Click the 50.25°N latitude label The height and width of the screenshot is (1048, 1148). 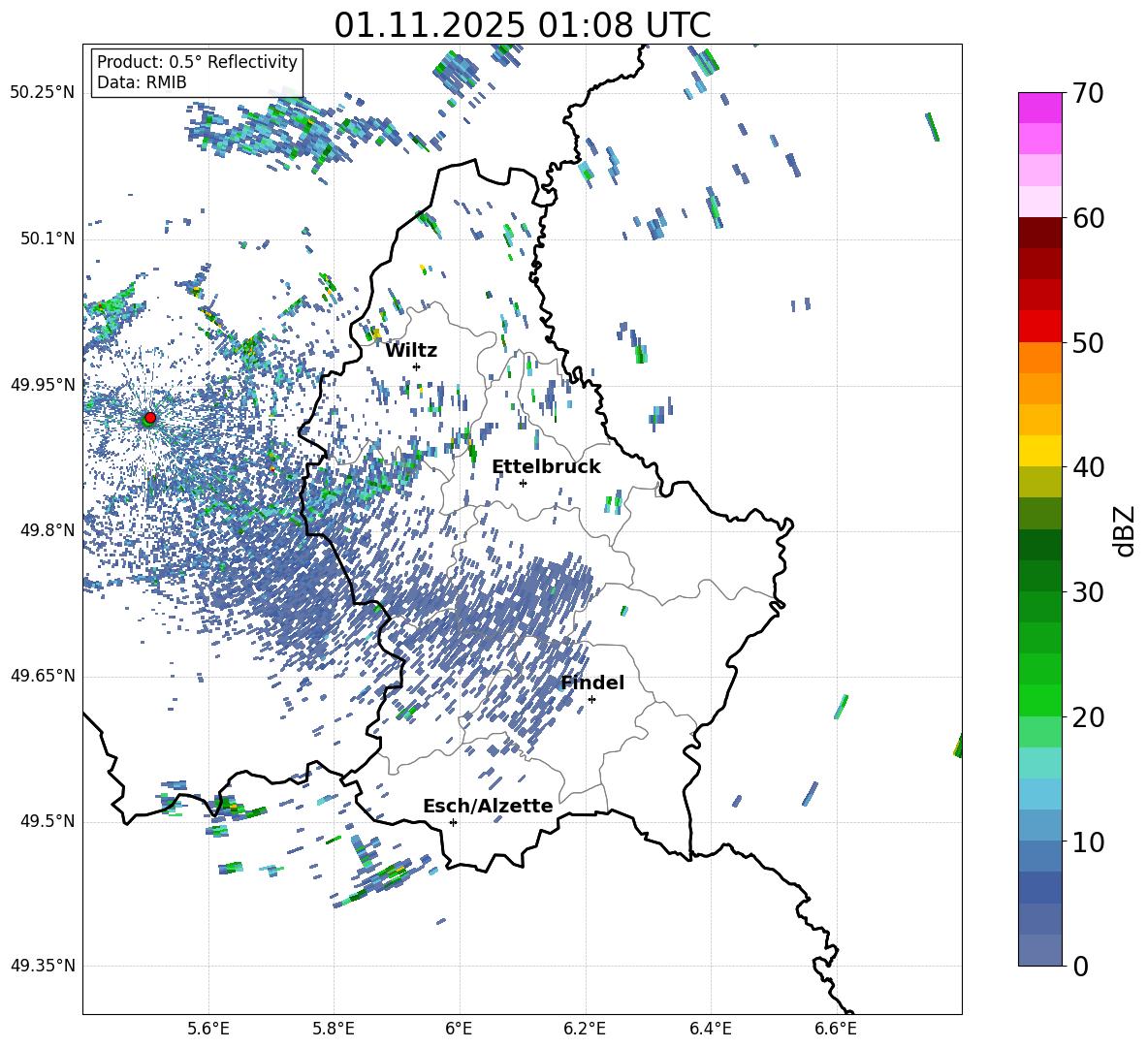(x=43, y=93)
